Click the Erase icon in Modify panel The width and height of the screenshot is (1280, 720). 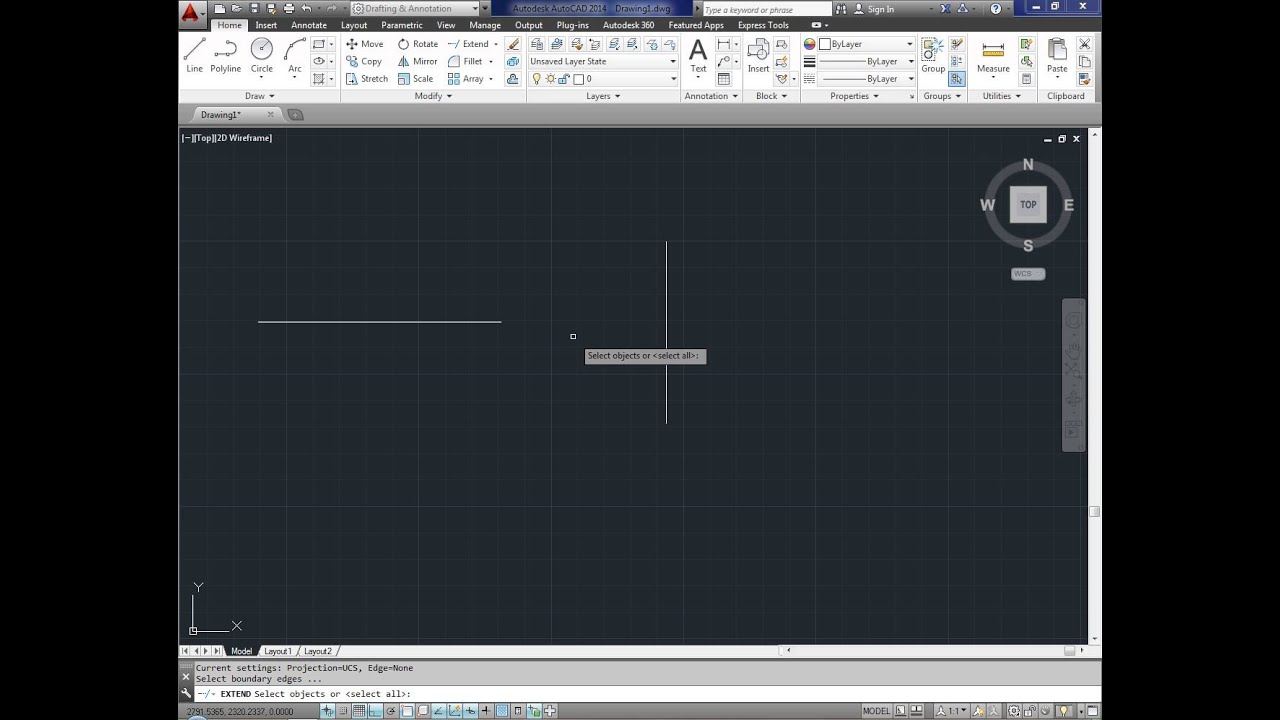tap(513, 44)
